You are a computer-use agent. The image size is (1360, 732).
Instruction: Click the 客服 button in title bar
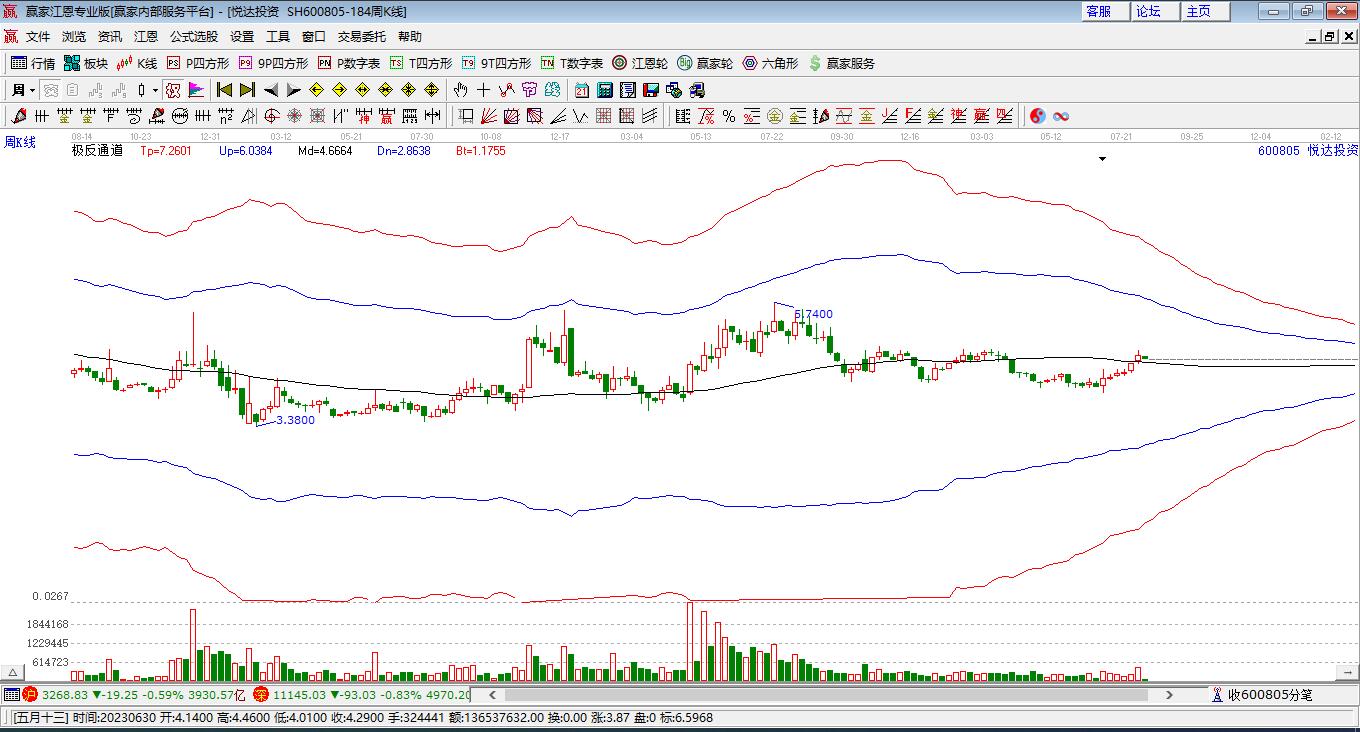pyautogui.click(x=1098, y=11)
